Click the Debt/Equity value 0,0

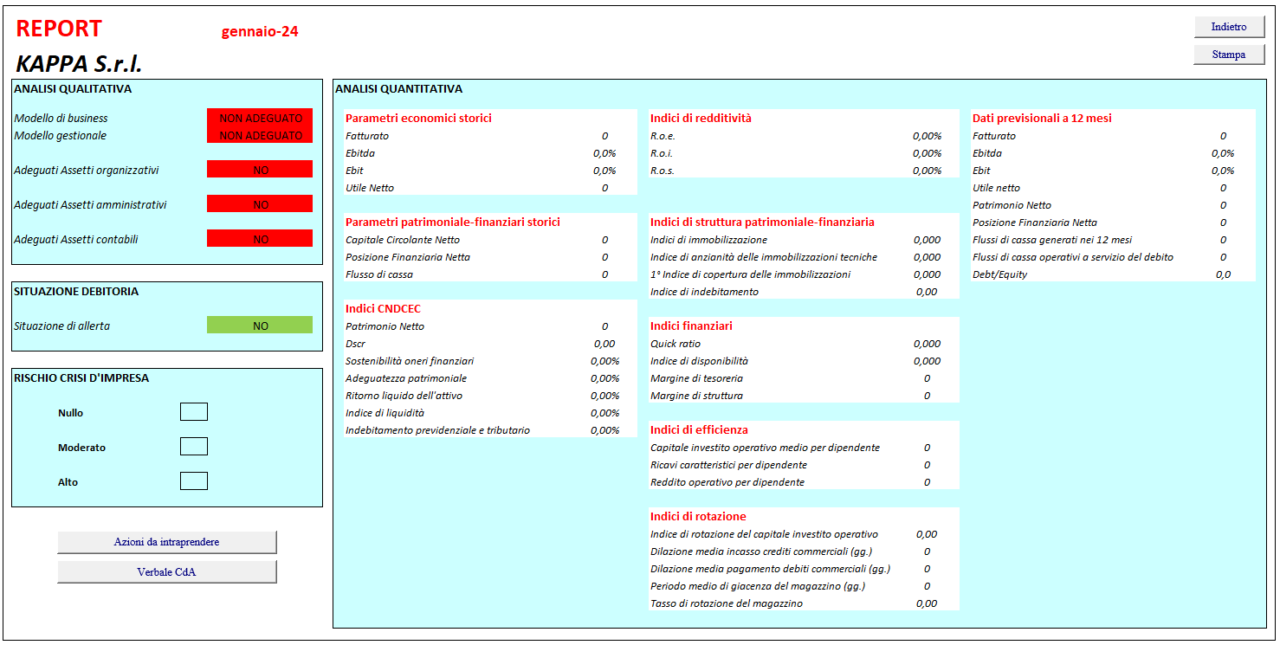(1223, 275)
